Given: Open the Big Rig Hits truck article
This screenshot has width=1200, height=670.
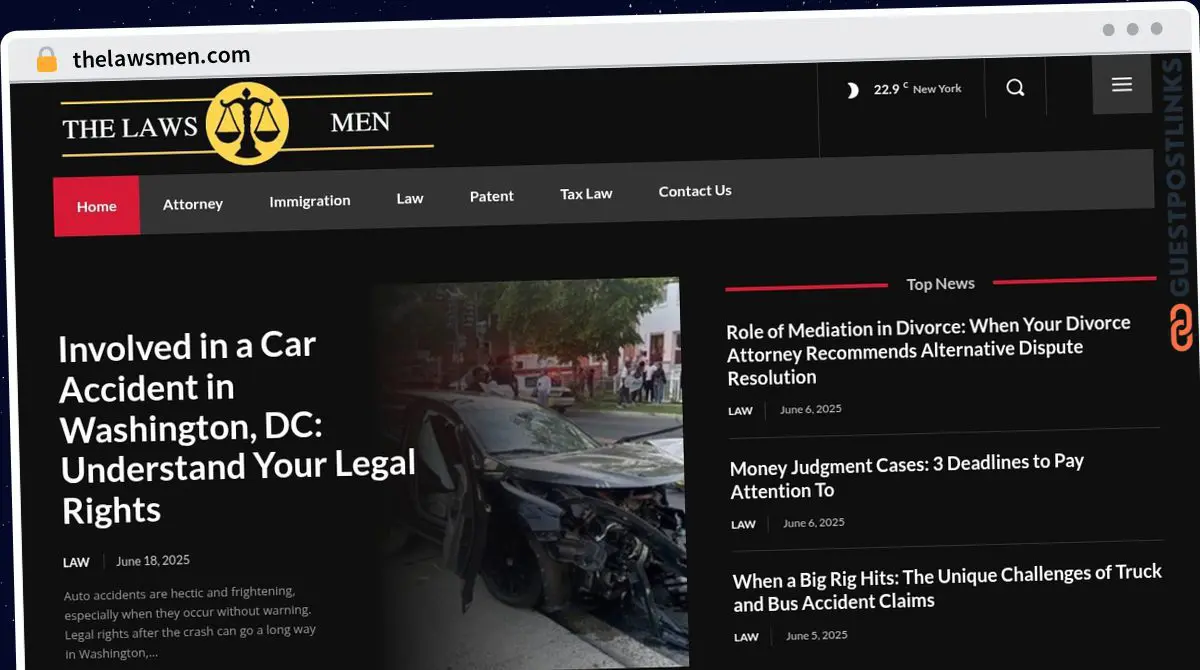Looking at the screenshot, I should click(x=946, y=587).
